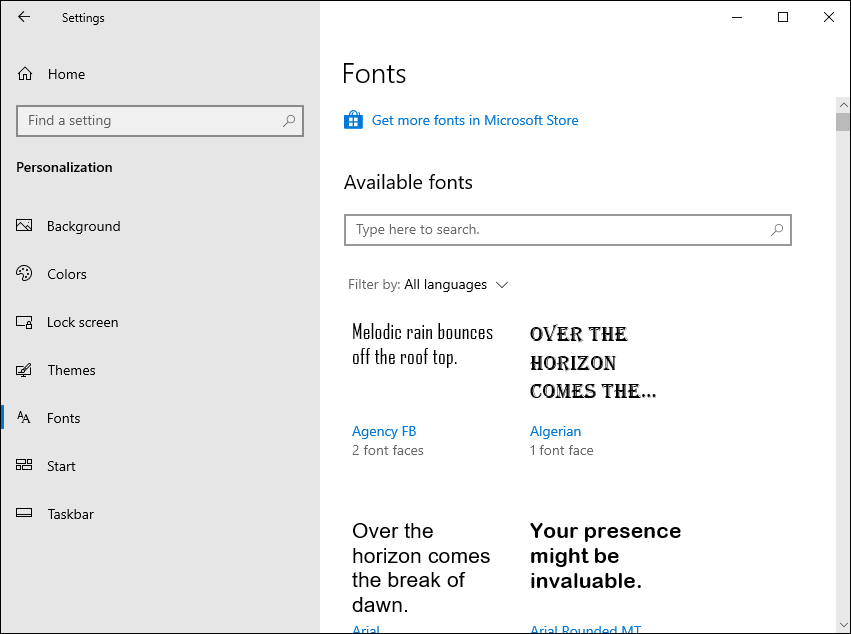Focus the Find a setting search field
This screenshot has width=851, height=634.
[150, 121]
